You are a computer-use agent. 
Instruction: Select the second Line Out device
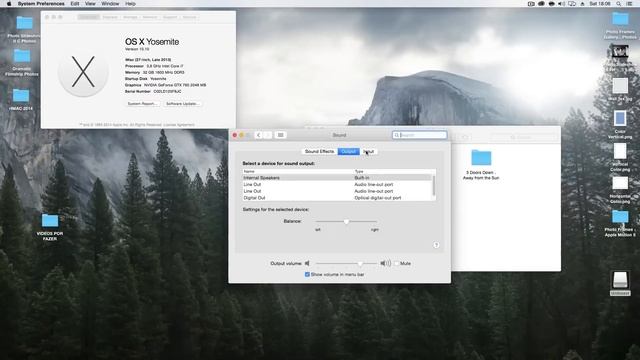(x=337, y=191)
